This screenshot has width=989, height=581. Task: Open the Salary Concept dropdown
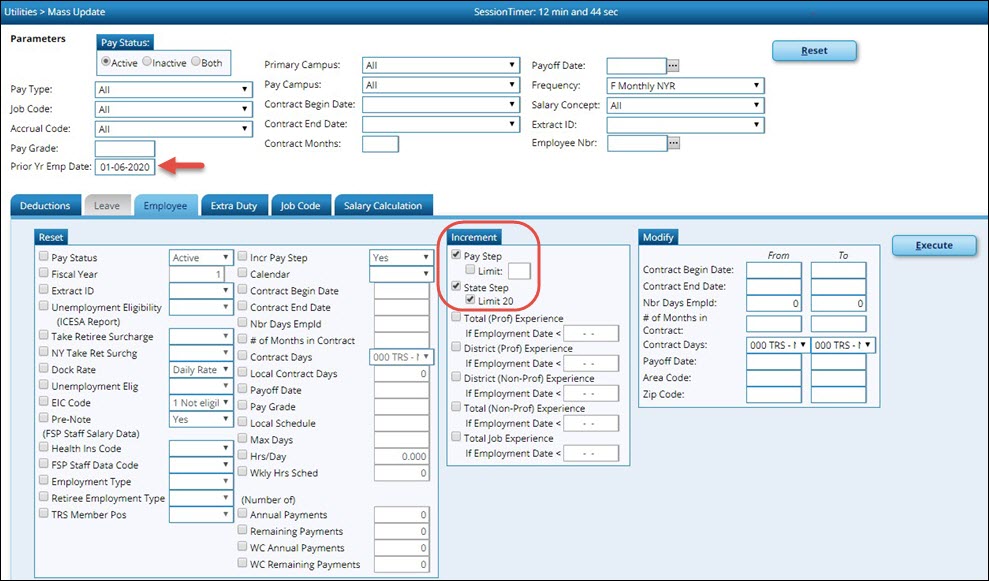[685, 105]
